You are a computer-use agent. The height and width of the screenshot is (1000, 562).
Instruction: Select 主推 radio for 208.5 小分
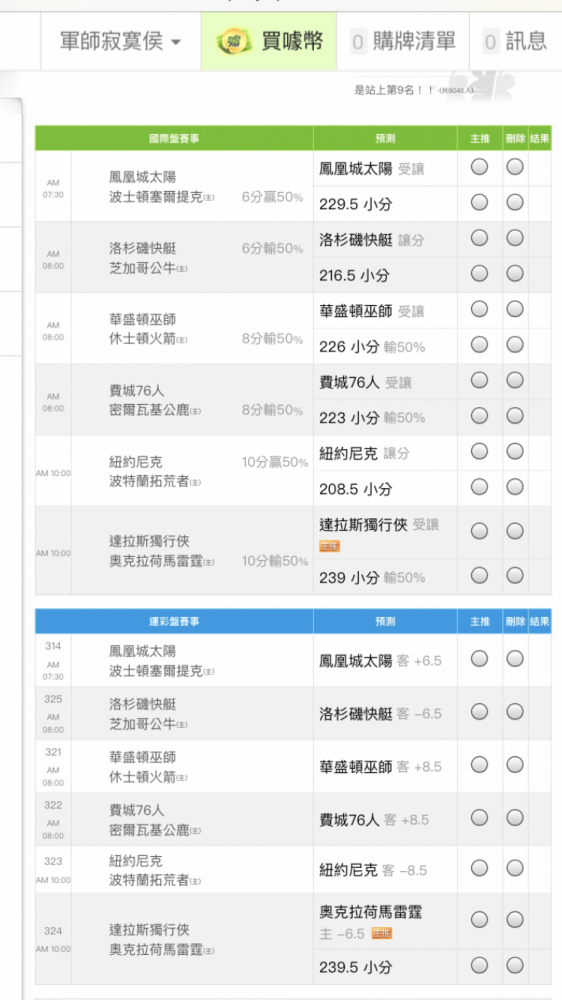click(479, 488)
